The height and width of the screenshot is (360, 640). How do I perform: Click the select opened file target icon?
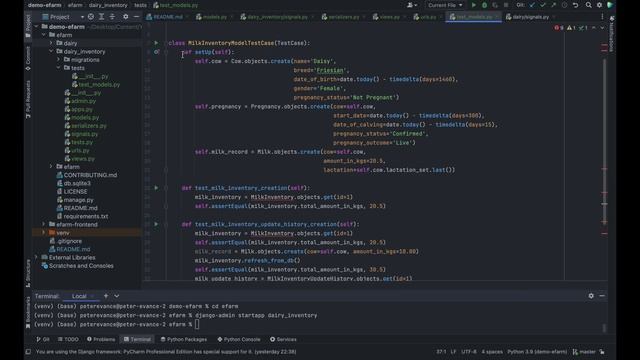click(91, 17)
